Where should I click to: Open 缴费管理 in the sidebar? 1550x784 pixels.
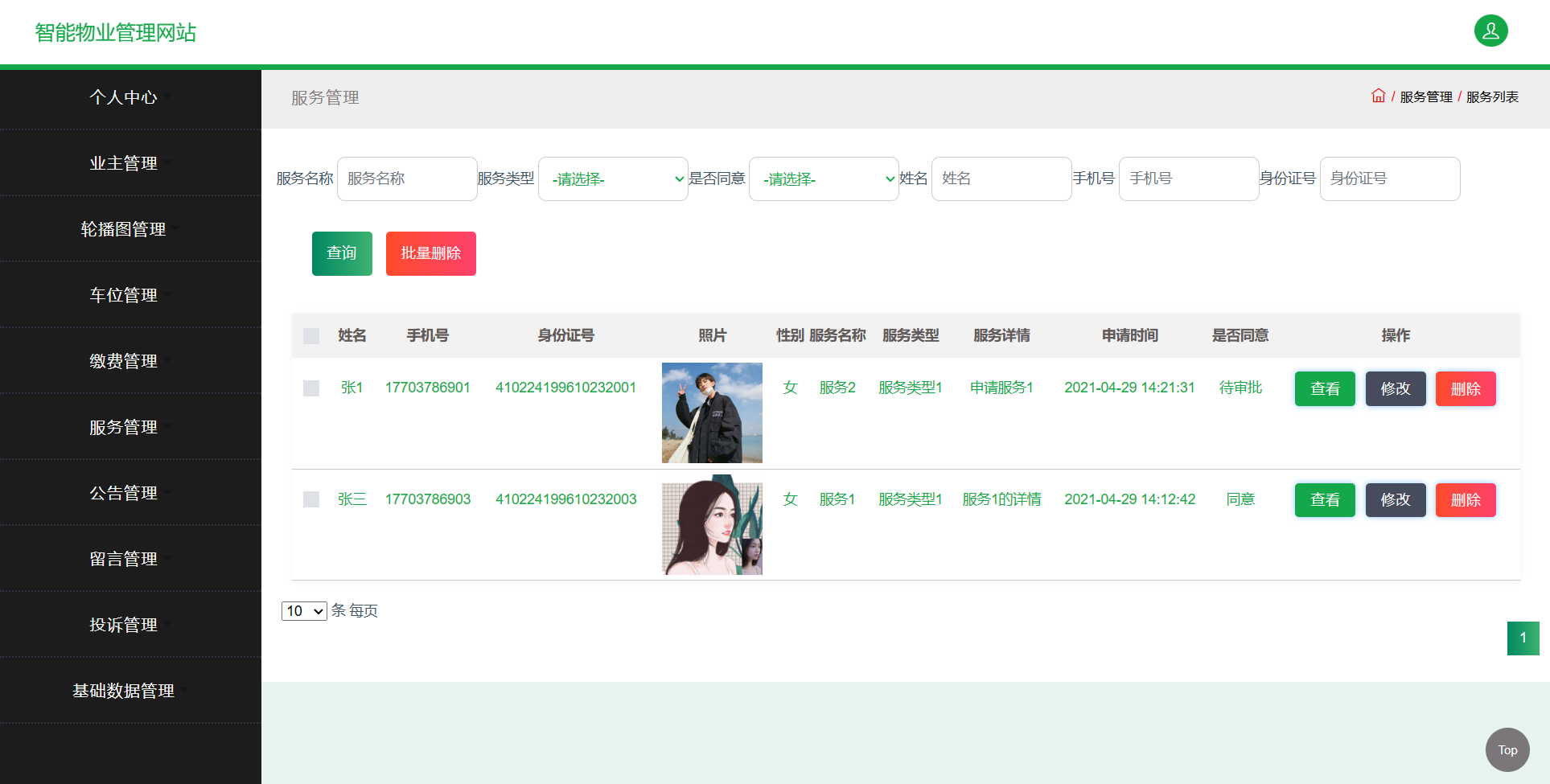[125, 360]
